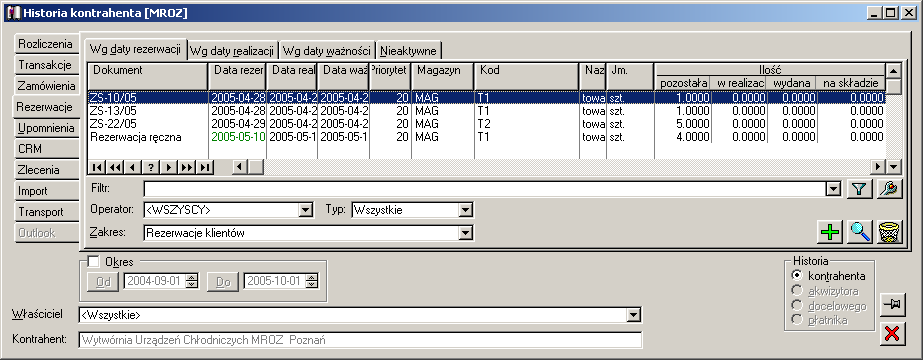Viewport: 923px width, 360px height.
Task: Select the Rezerwacja ręczna row
Action: point(486,137)
